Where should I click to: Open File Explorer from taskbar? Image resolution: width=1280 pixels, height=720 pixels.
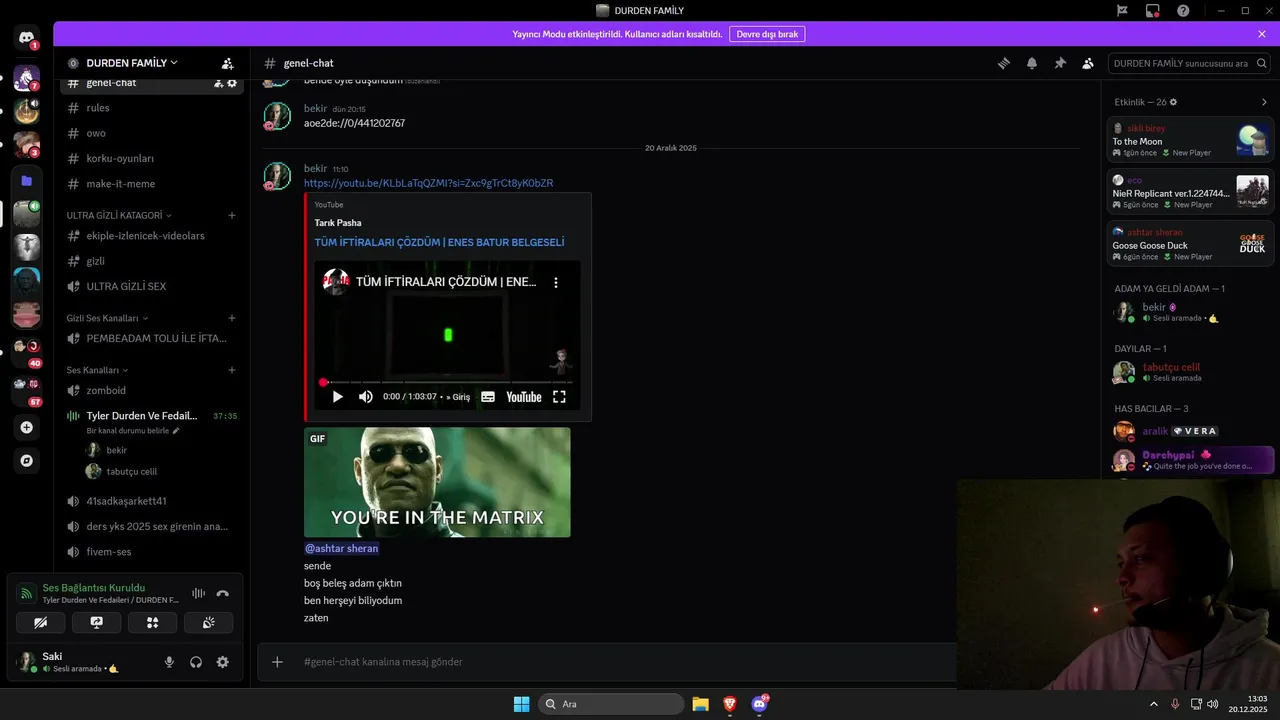700,704
